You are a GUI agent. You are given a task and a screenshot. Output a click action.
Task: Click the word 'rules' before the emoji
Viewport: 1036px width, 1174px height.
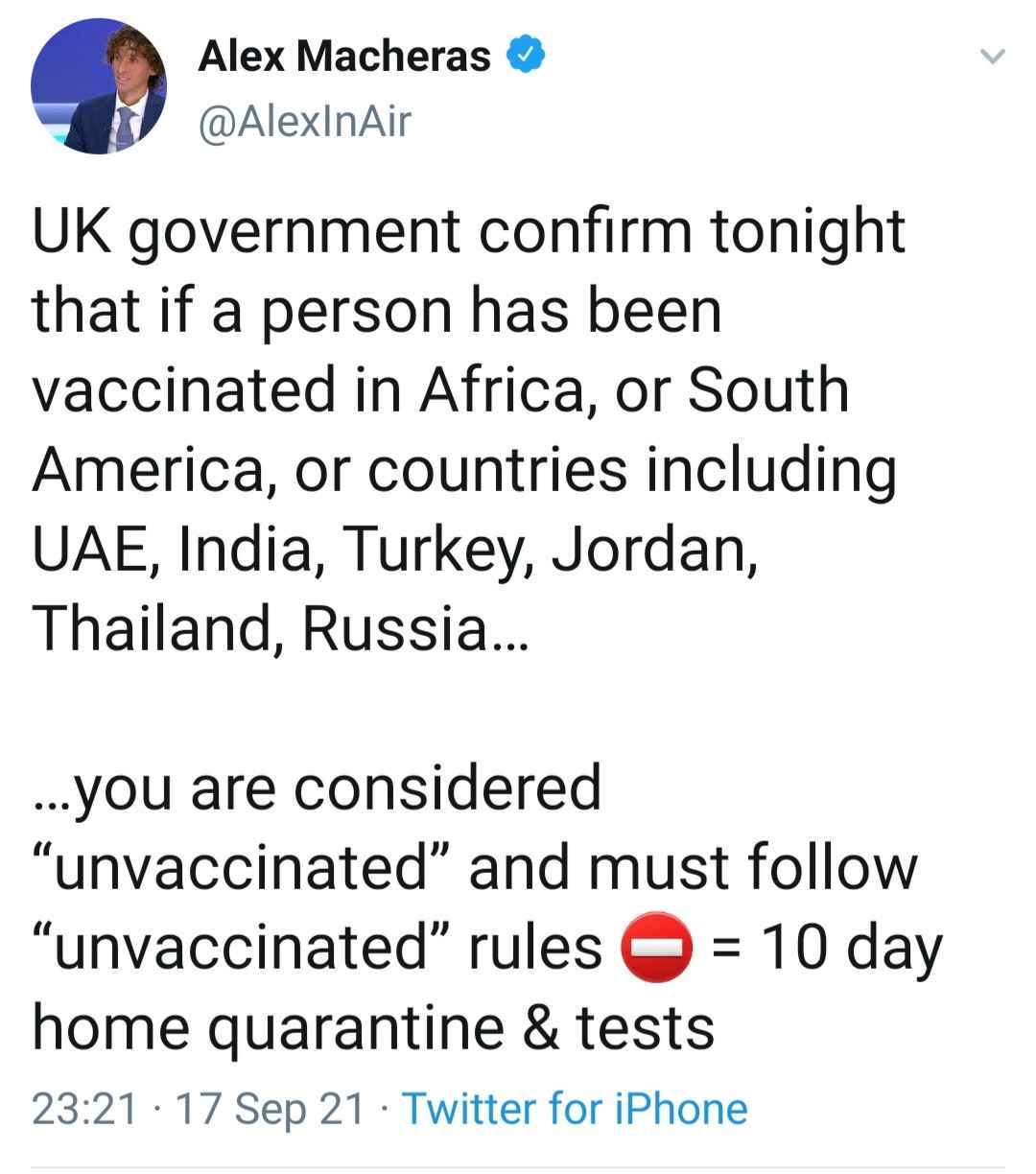tap(535, 948)
